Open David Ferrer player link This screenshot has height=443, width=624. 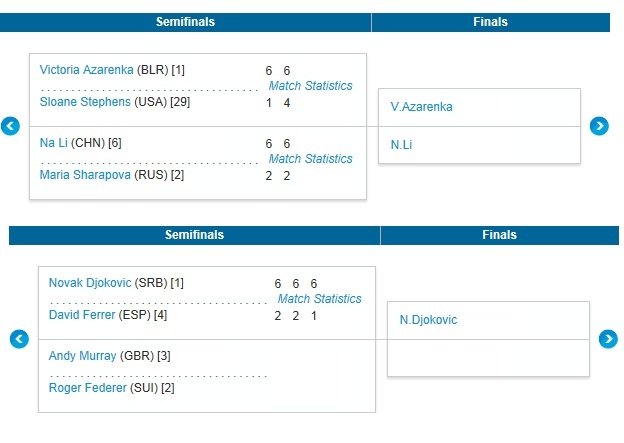tap(82, 315)
